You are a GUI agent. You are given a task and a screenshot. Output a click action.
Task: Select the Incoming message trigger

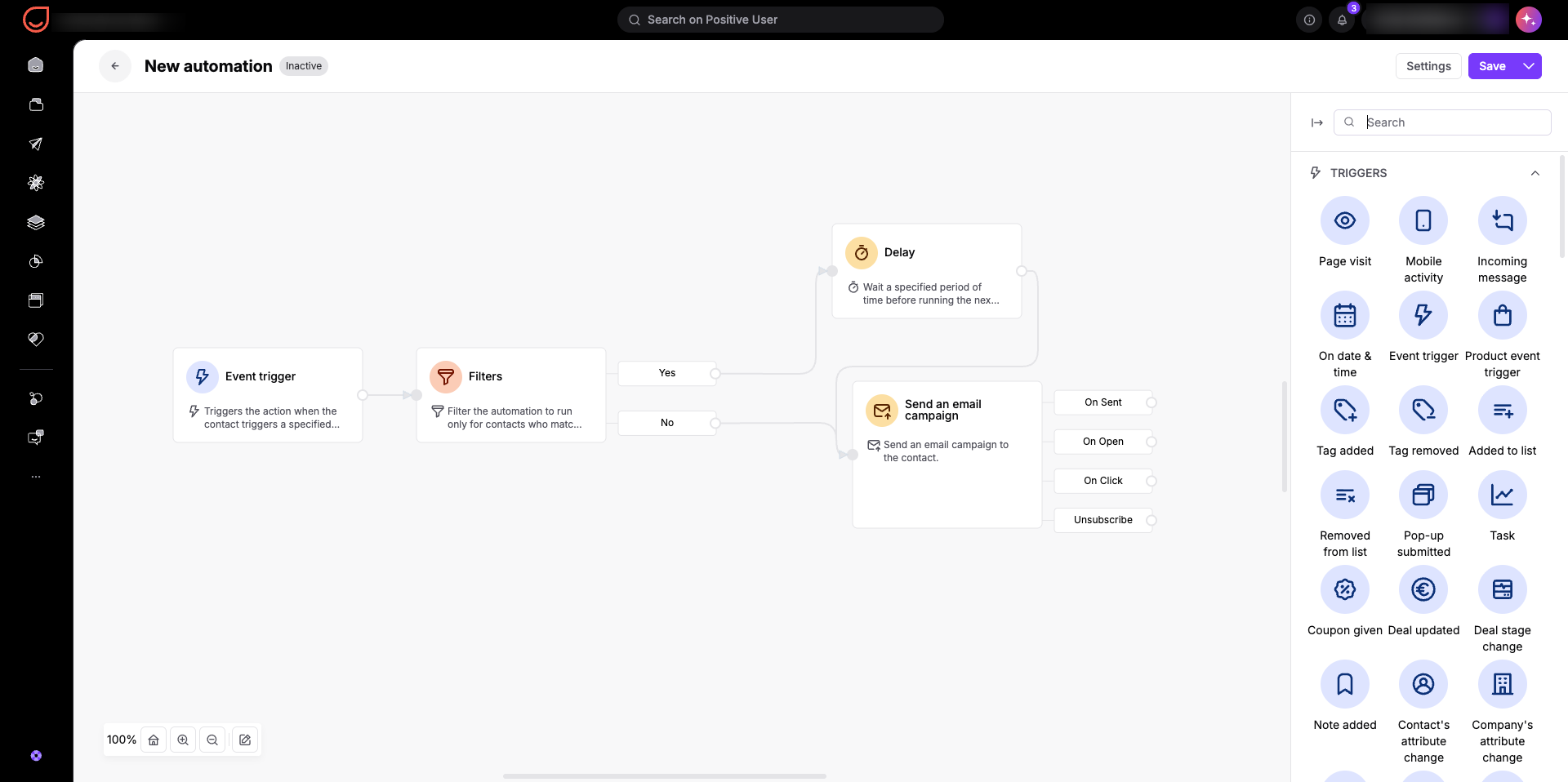click(x=1502, y=220)
